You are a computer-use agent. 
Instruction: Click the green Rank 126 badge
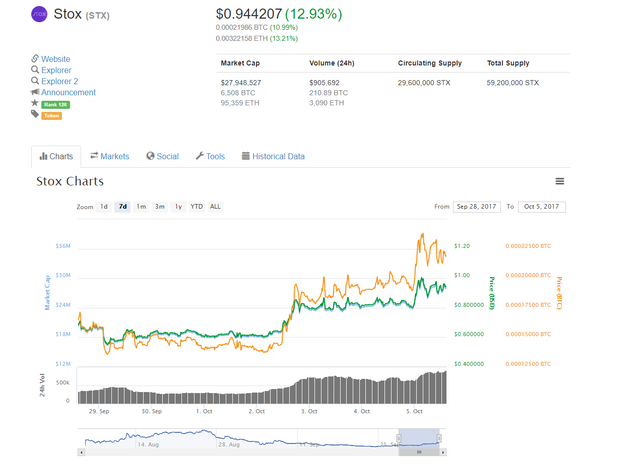pos(56,104)
